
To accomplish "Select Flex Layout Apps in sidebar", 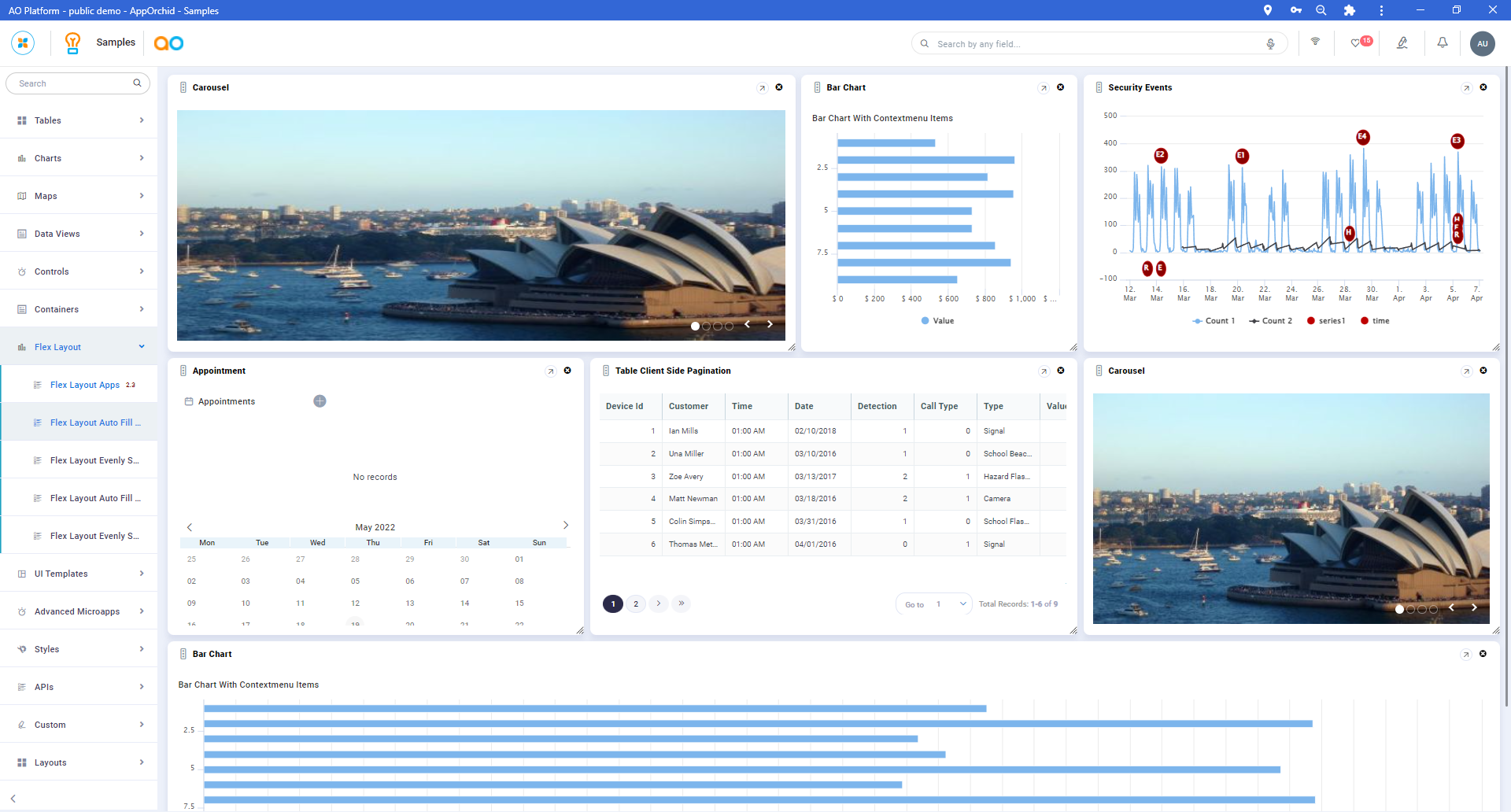I will pos(85,385).
